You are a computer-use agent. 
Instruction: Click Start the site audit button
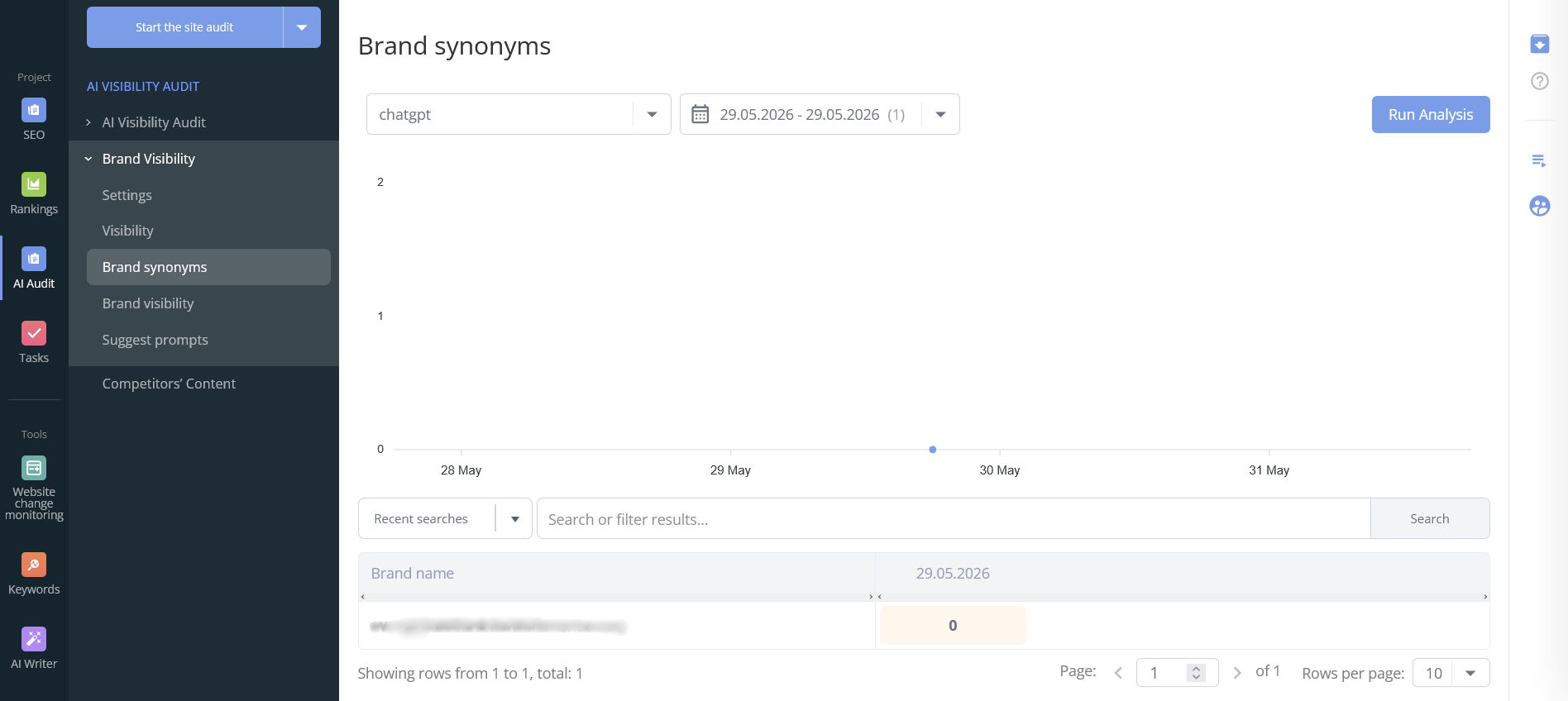[184, 27]
